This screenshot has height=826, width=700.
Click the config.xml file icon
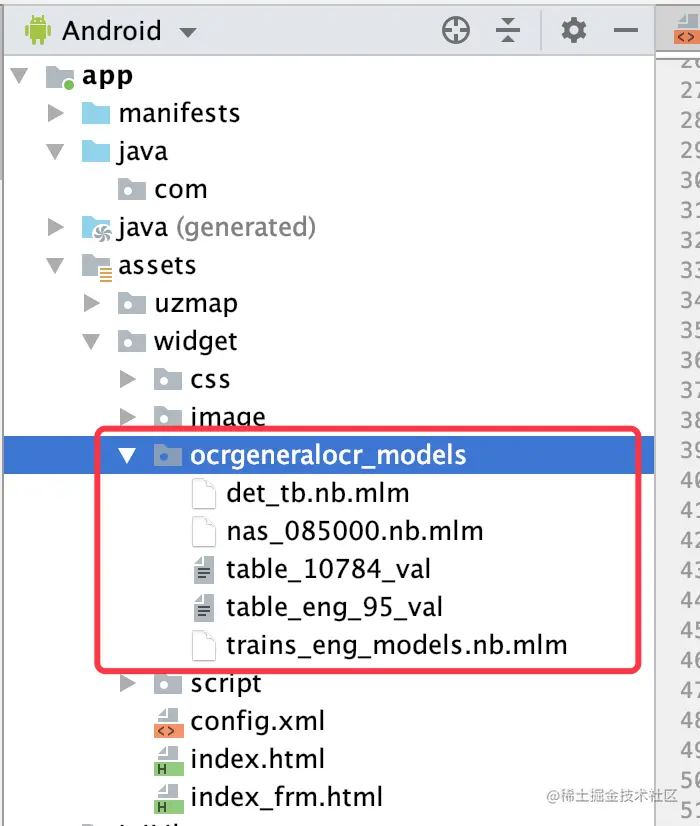tap(167, 722)
